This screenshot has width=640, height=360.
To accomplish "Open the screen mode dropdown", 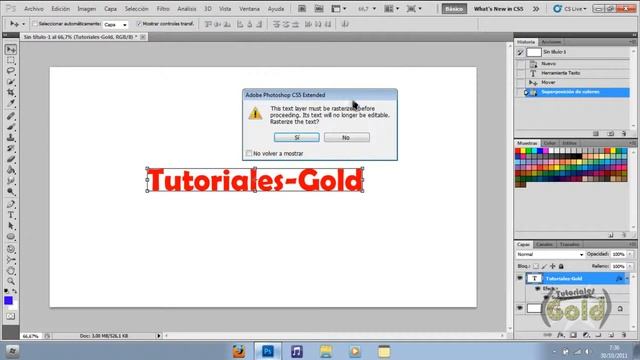I will pos(414,9).
